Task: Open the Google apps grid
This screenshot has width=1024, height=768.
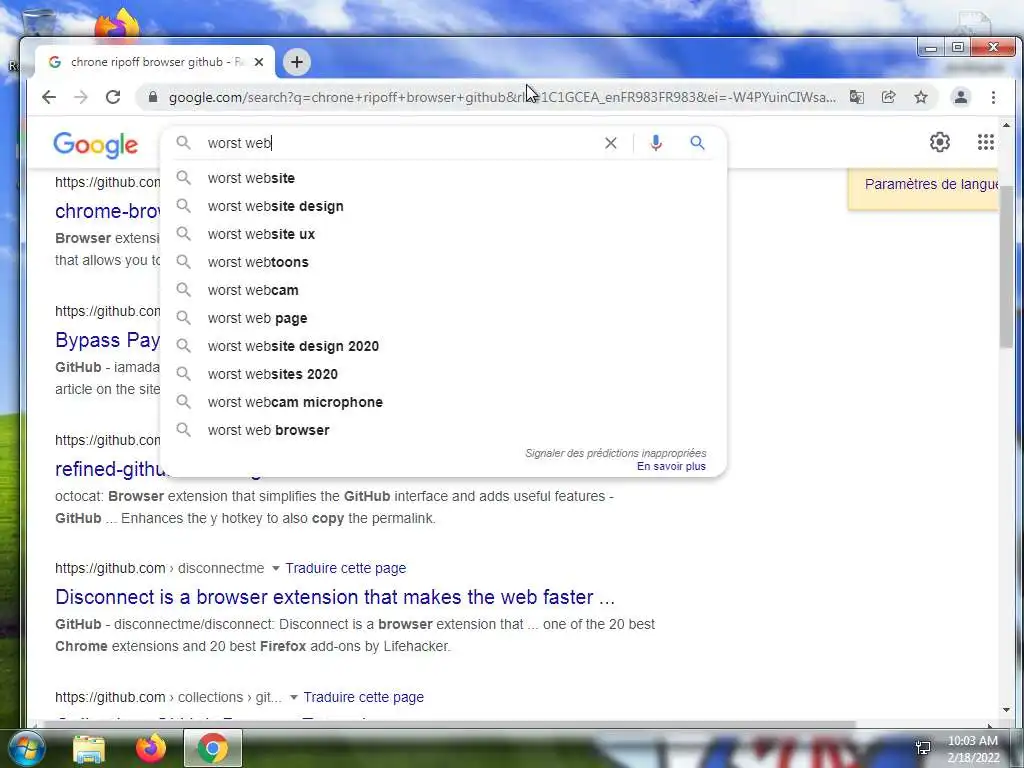Action: coord(985,142)
